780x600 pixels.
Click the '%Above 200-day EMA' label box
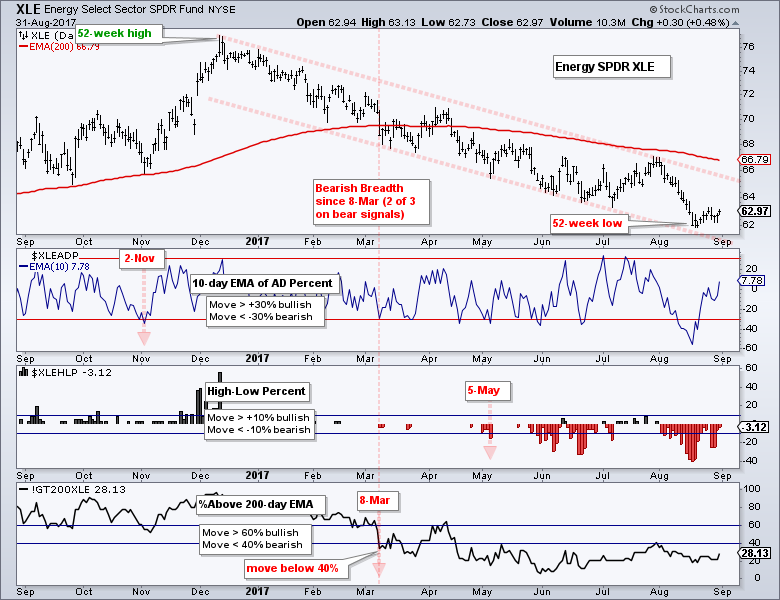tap(261, 504)
